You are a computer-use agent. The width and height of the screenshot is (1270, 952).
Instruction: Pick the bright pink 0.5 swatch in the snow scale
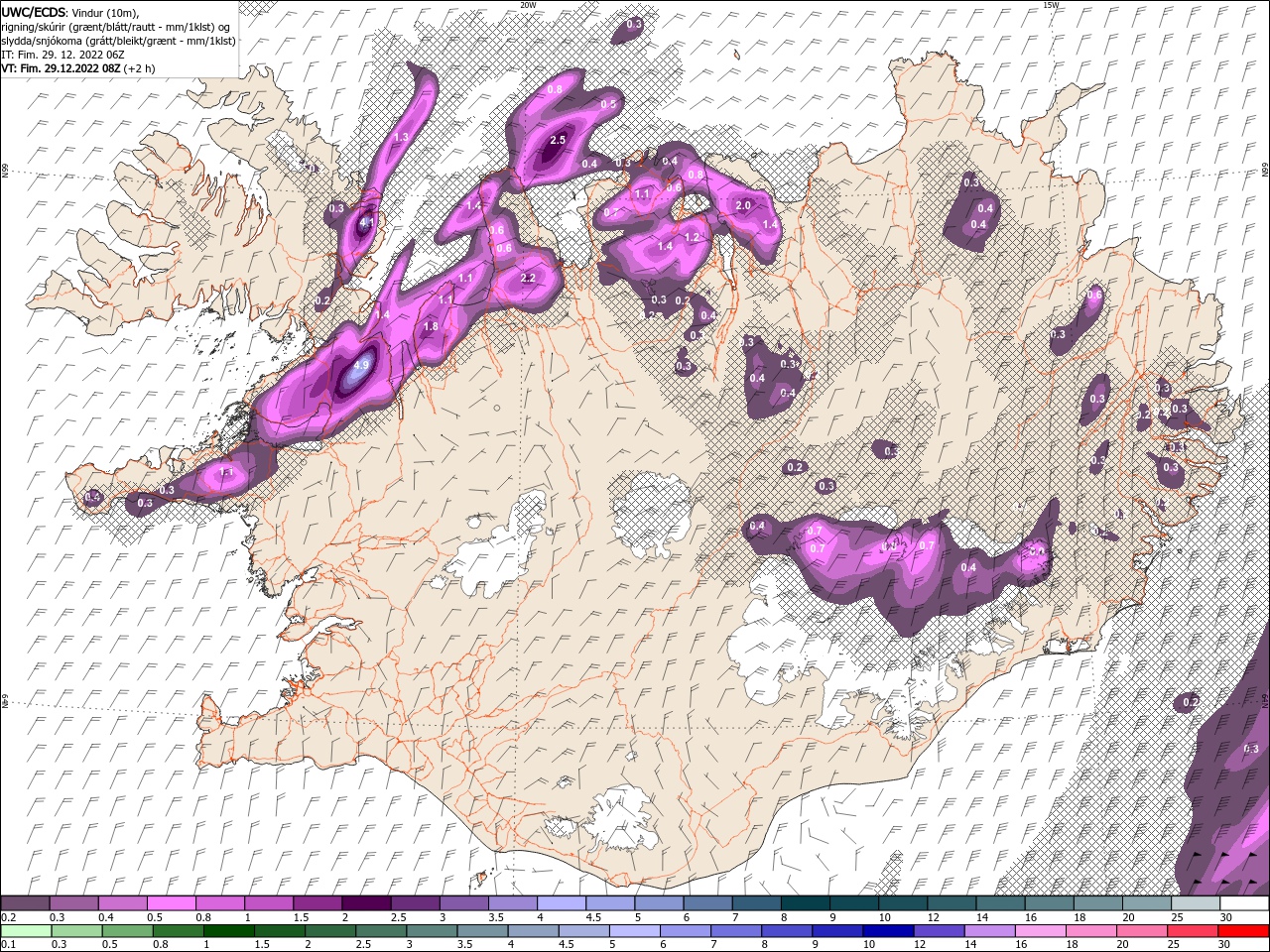(x=171, y=903)
